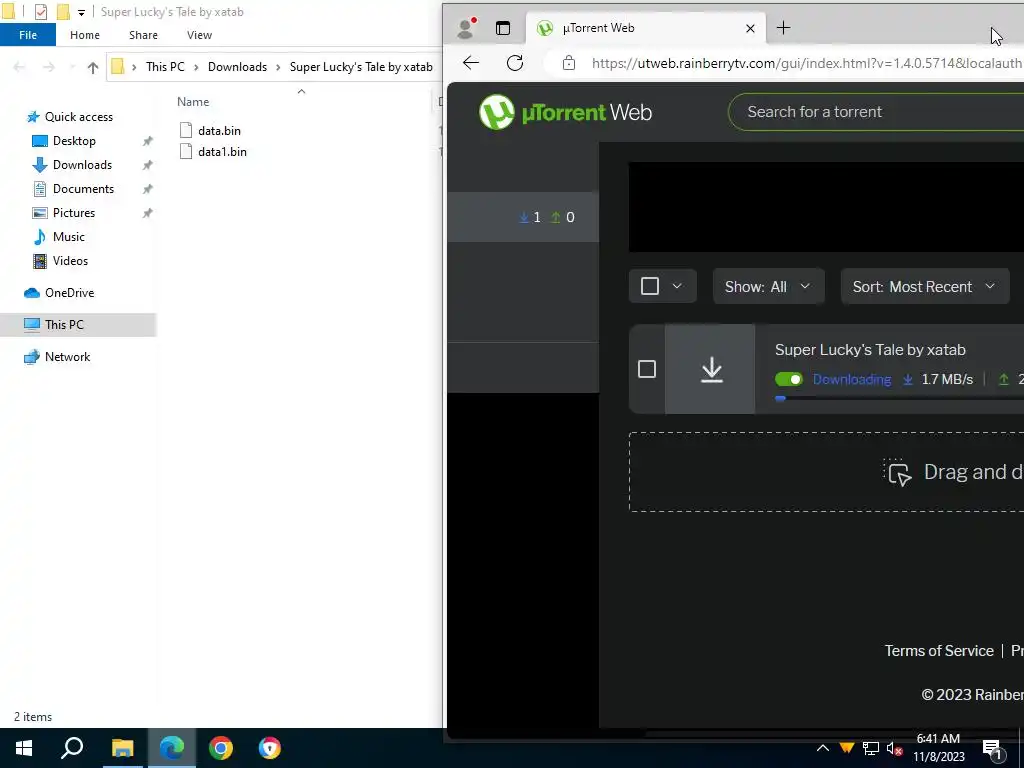
Task: Click the Search for a torrent field
Action: tap(875, 112)
